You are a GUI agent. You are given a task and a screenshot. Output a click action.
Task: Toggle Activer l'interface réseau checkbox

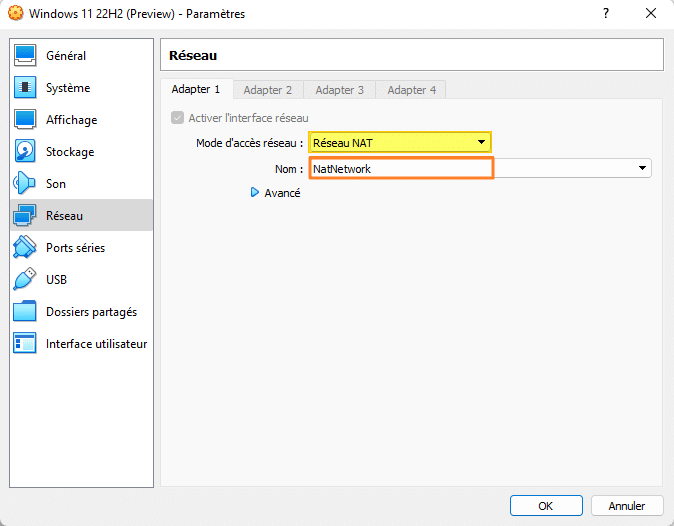pyautogui.click(x=178, y=118)
